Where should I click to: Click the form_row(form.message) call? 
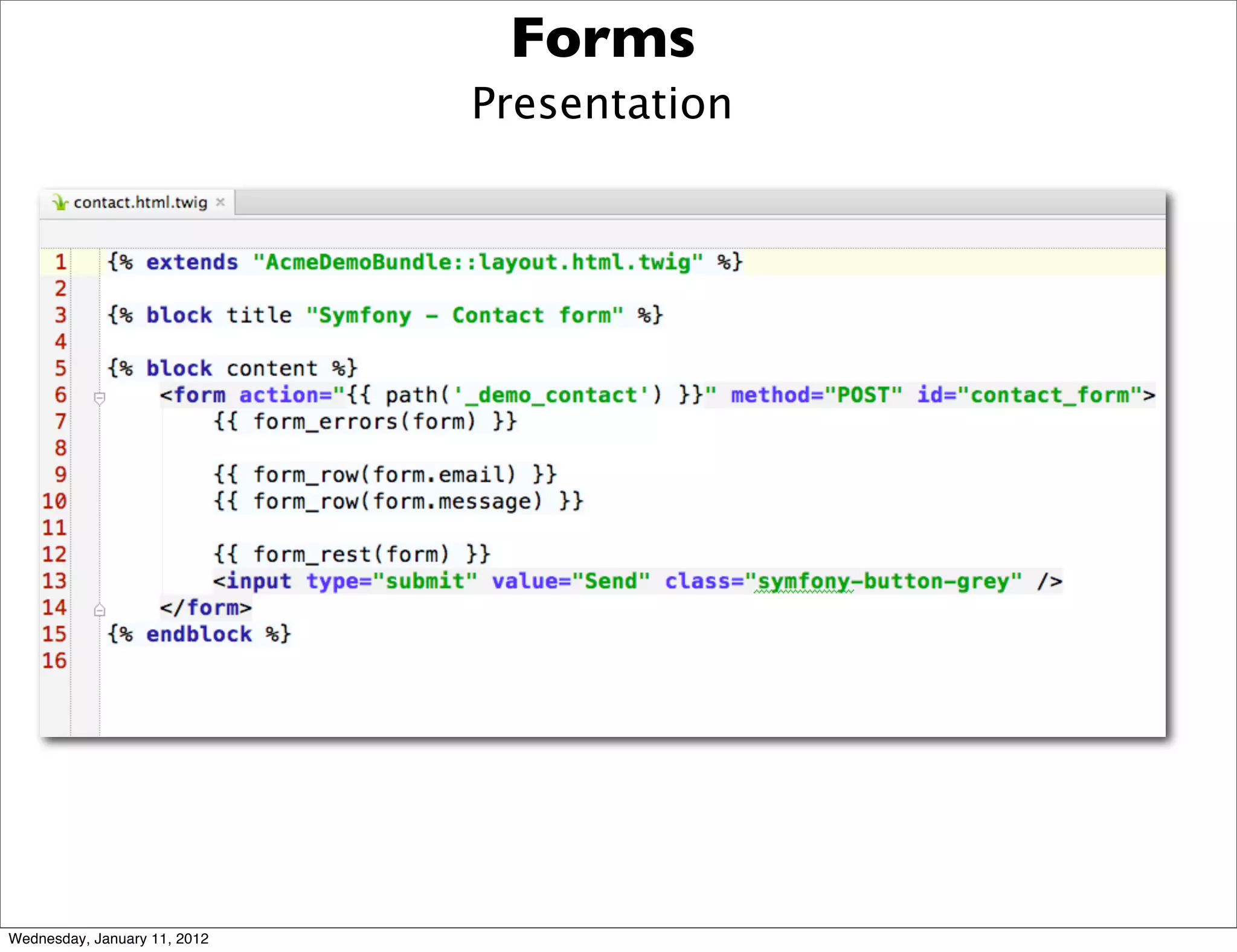pos(398,501)
